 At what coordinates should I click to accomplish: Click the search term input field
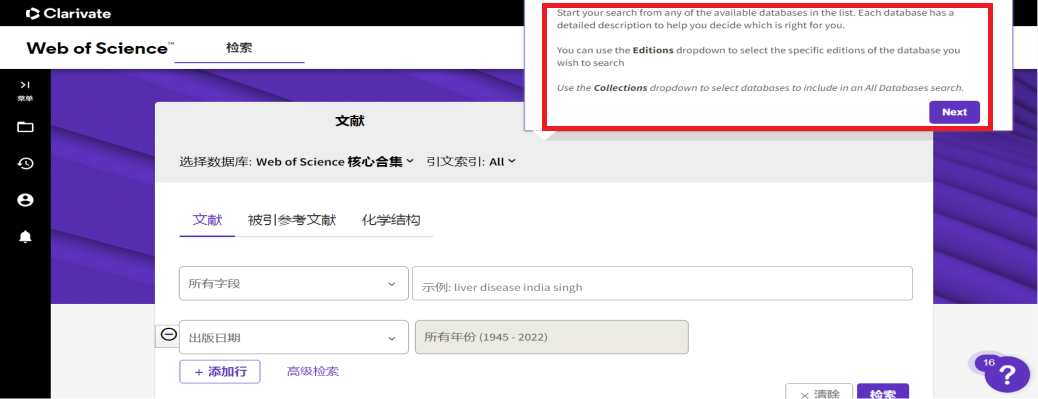[x=662, y=283]
